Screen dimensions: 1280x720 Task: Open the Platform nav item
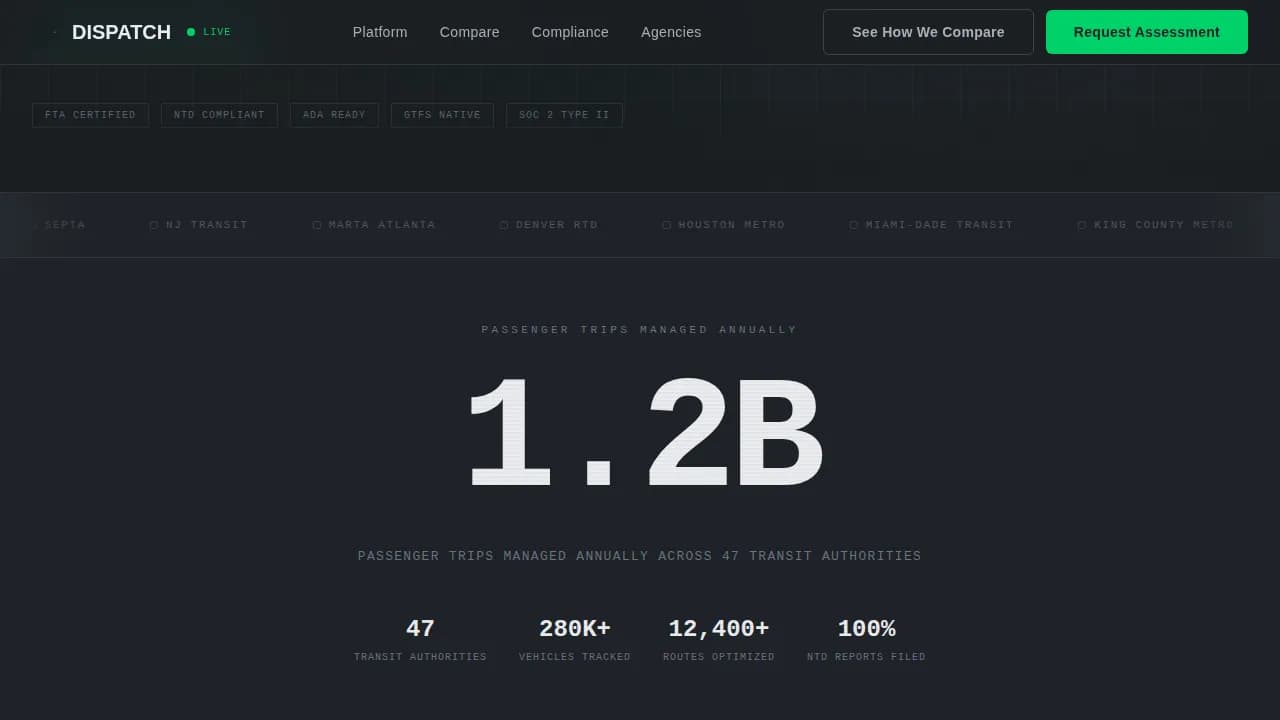(x=380, y=32)
